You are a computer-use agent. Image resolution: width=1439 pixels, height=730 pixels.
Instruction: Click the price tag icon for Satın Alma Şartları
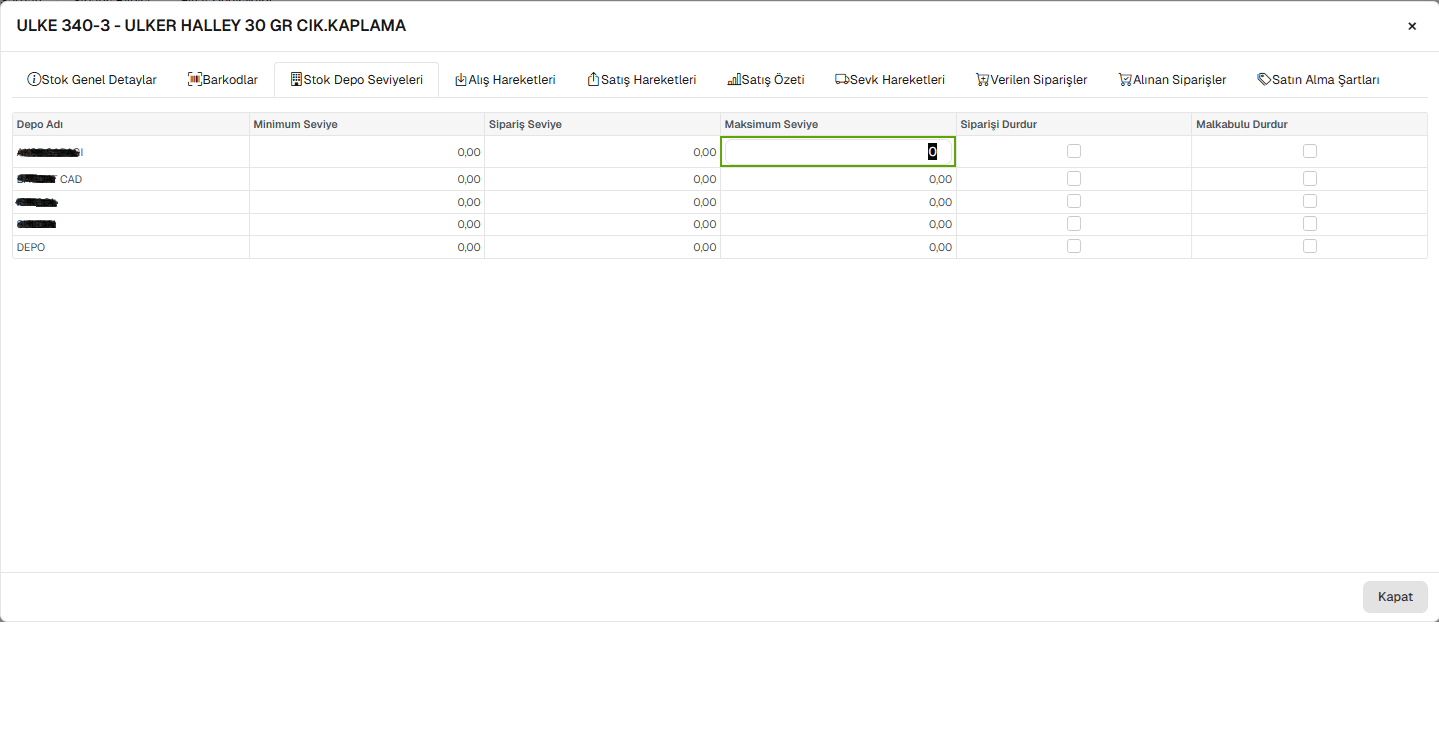coord(1264,80)
